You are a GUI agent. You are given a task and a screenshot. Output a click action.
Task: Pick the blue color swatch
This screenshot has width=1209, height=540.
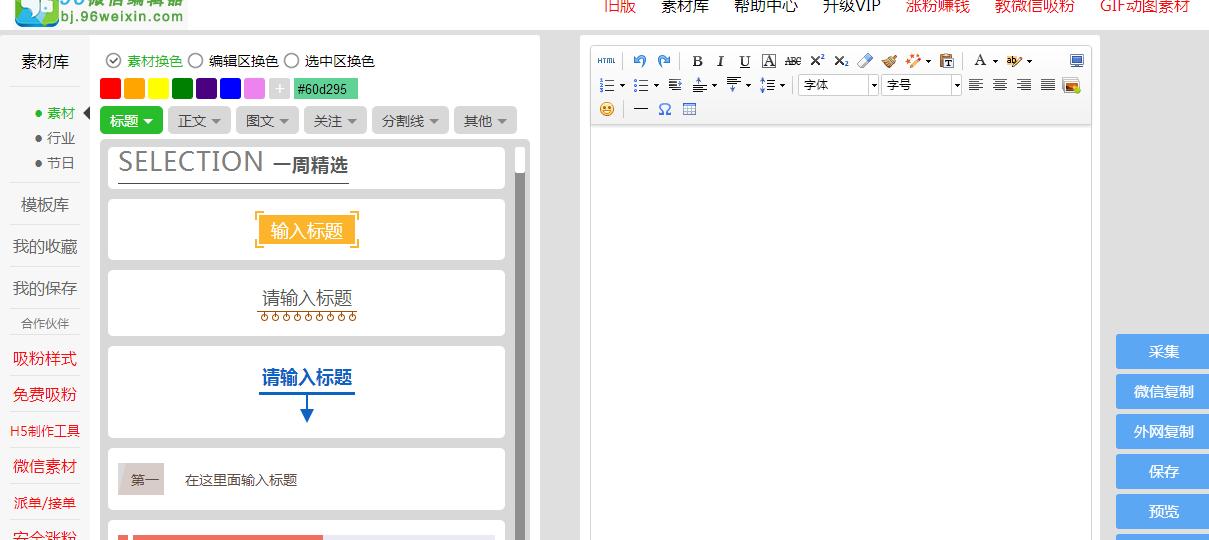230,89
